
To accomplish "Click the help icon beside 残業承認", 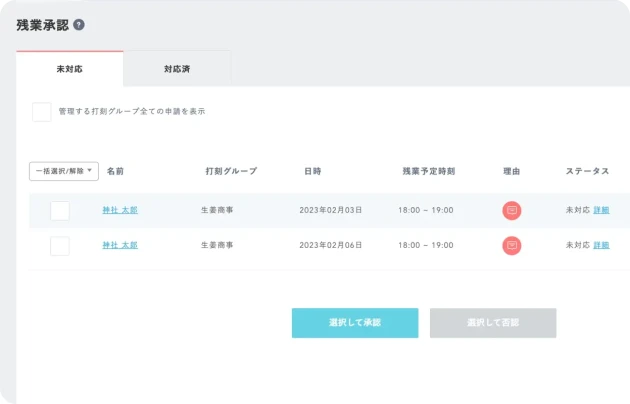I will tap(79, 25).
